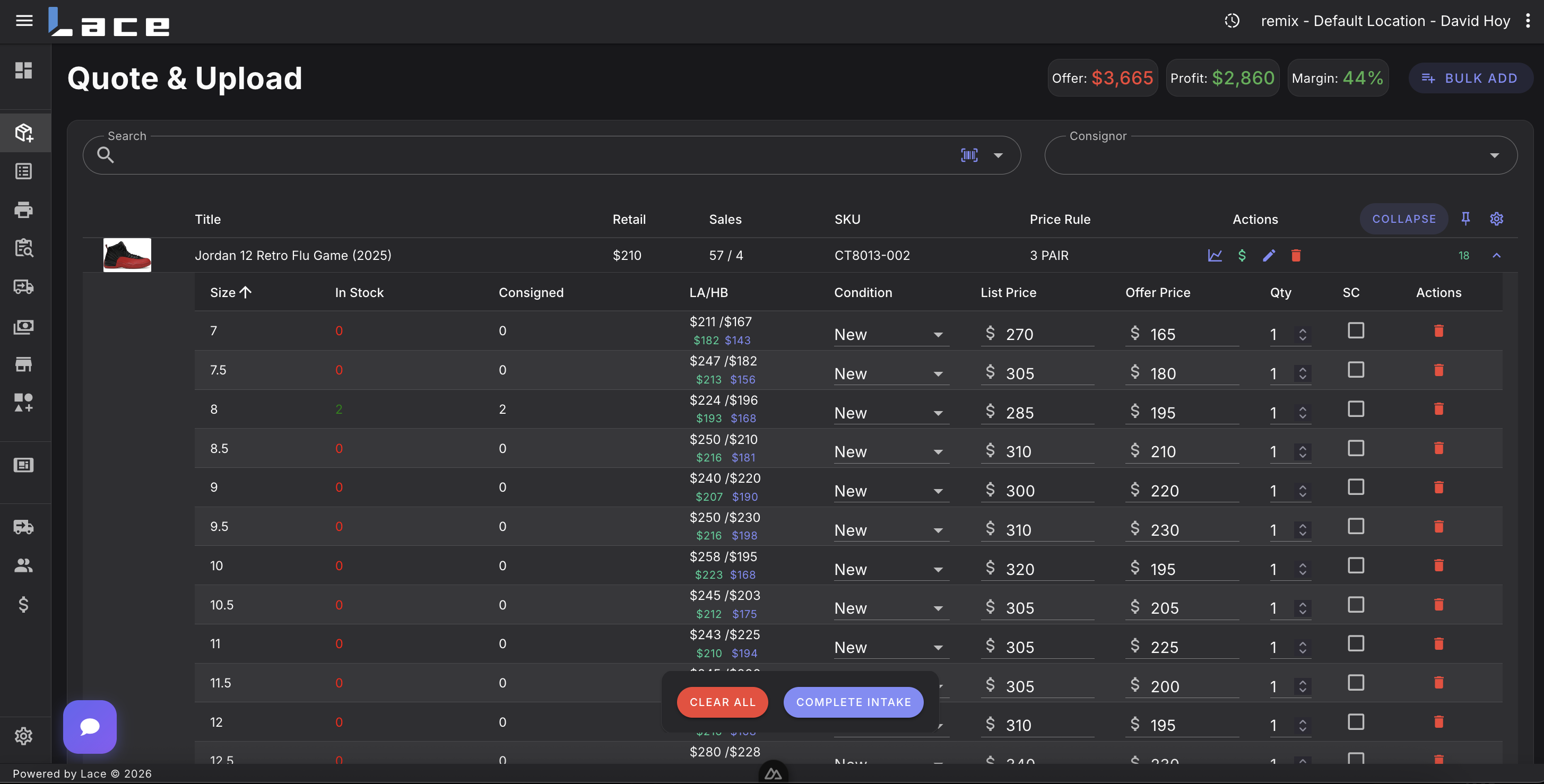Click the CLEAR ALL button
The image size is (1544, 784).
click(722, 702)
